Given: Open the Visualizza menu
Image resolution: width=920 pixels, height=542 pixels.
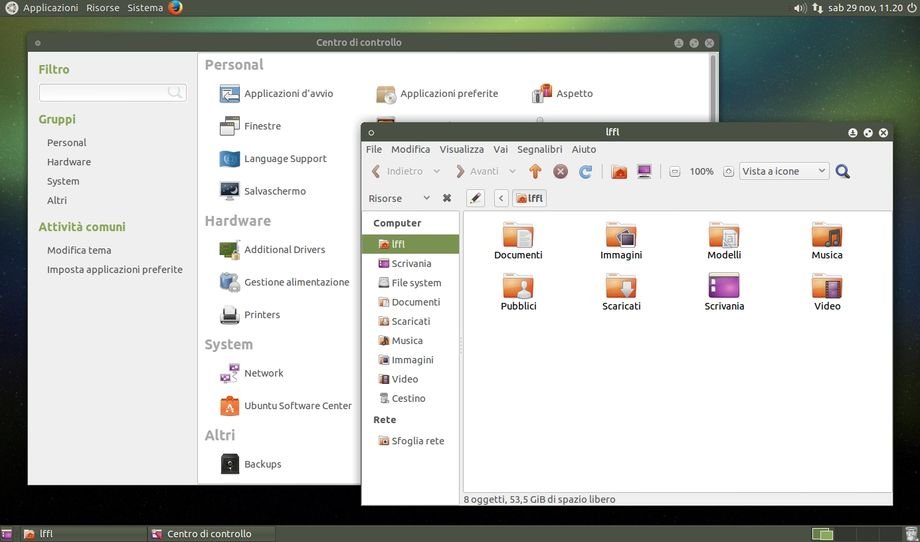Looking at the screenshot, I should [x=461, y=149].
